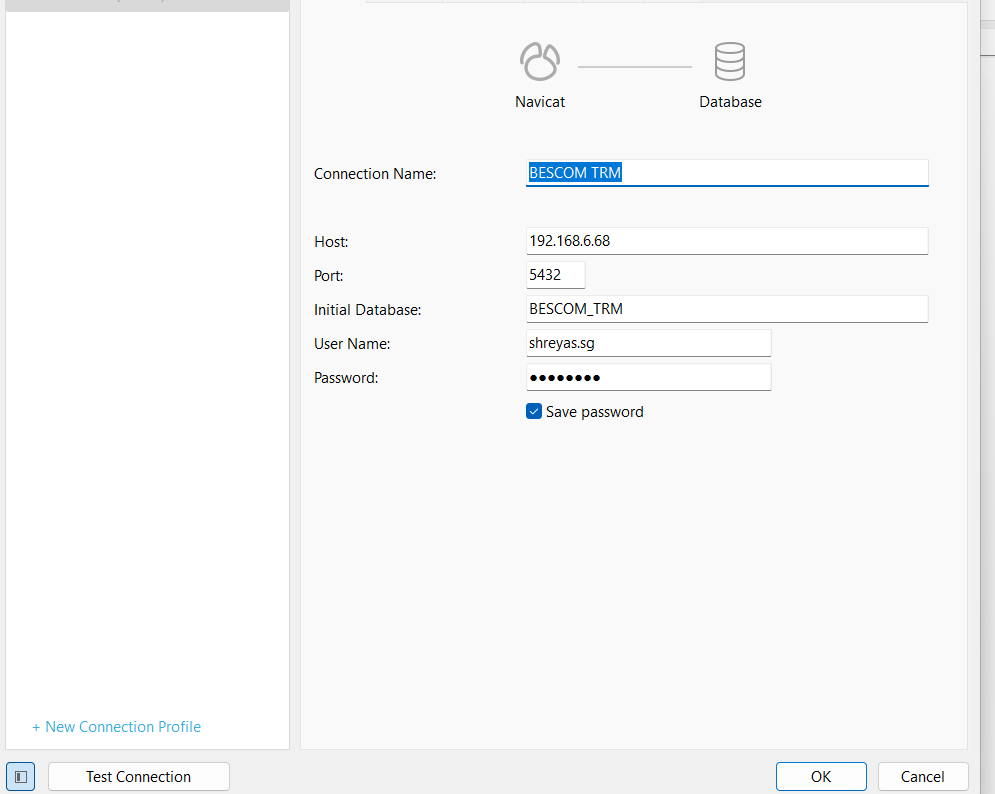Toggle the sidebar panel icon beside Test Connection
This screenshot has height=794, width=995.
pos(21,777)
